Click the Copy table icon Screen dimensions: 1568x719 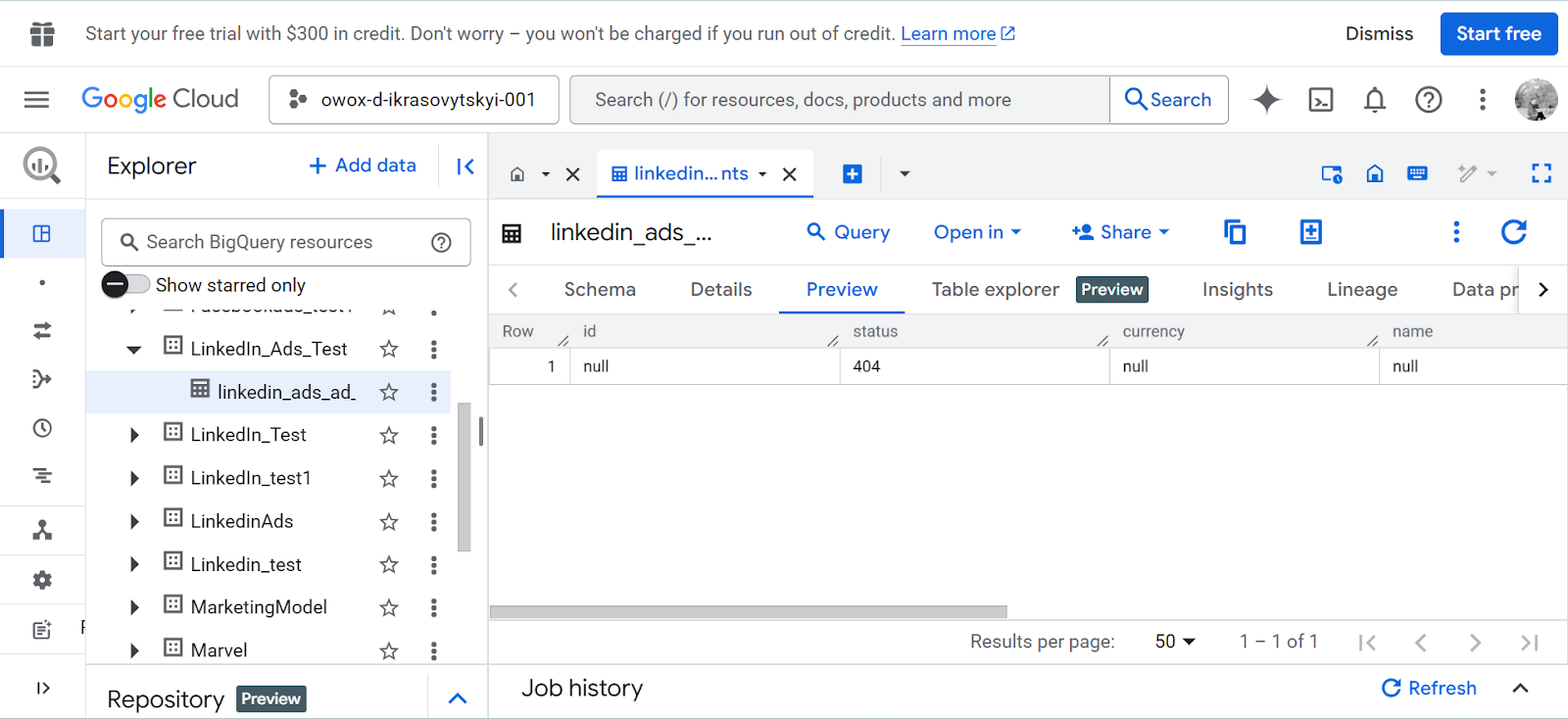tap(1235, 232)
